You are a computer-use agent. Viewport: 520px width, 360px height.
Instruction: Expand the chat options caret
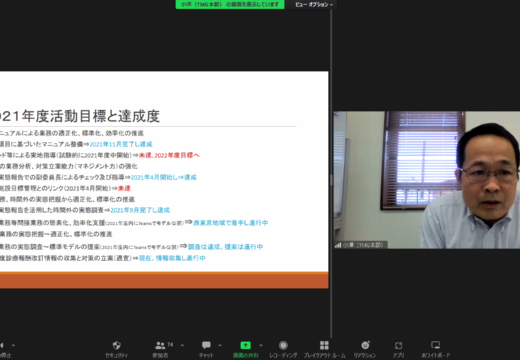click(220, 345)
